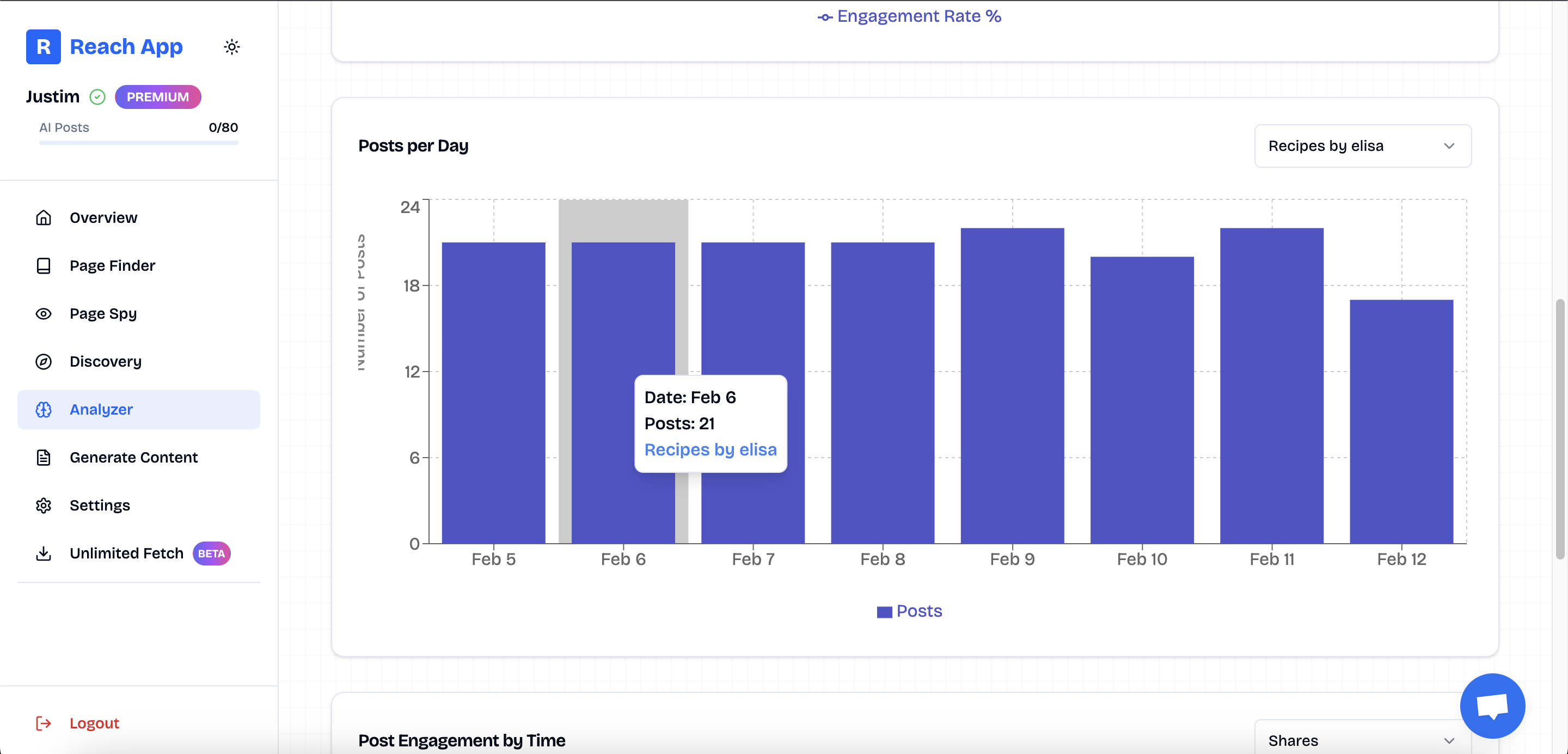This screenshot has width=1568, height=754.
Task: Click the Recipes by elisa tooltip link
Action: (710, 449)
